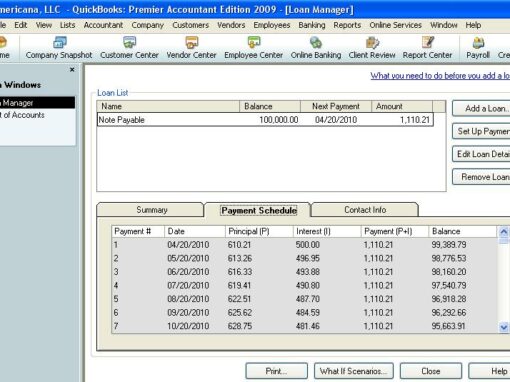Click the Name column header in Loan List
Viewport: 510px width, 382px height.
pos(168,106)
